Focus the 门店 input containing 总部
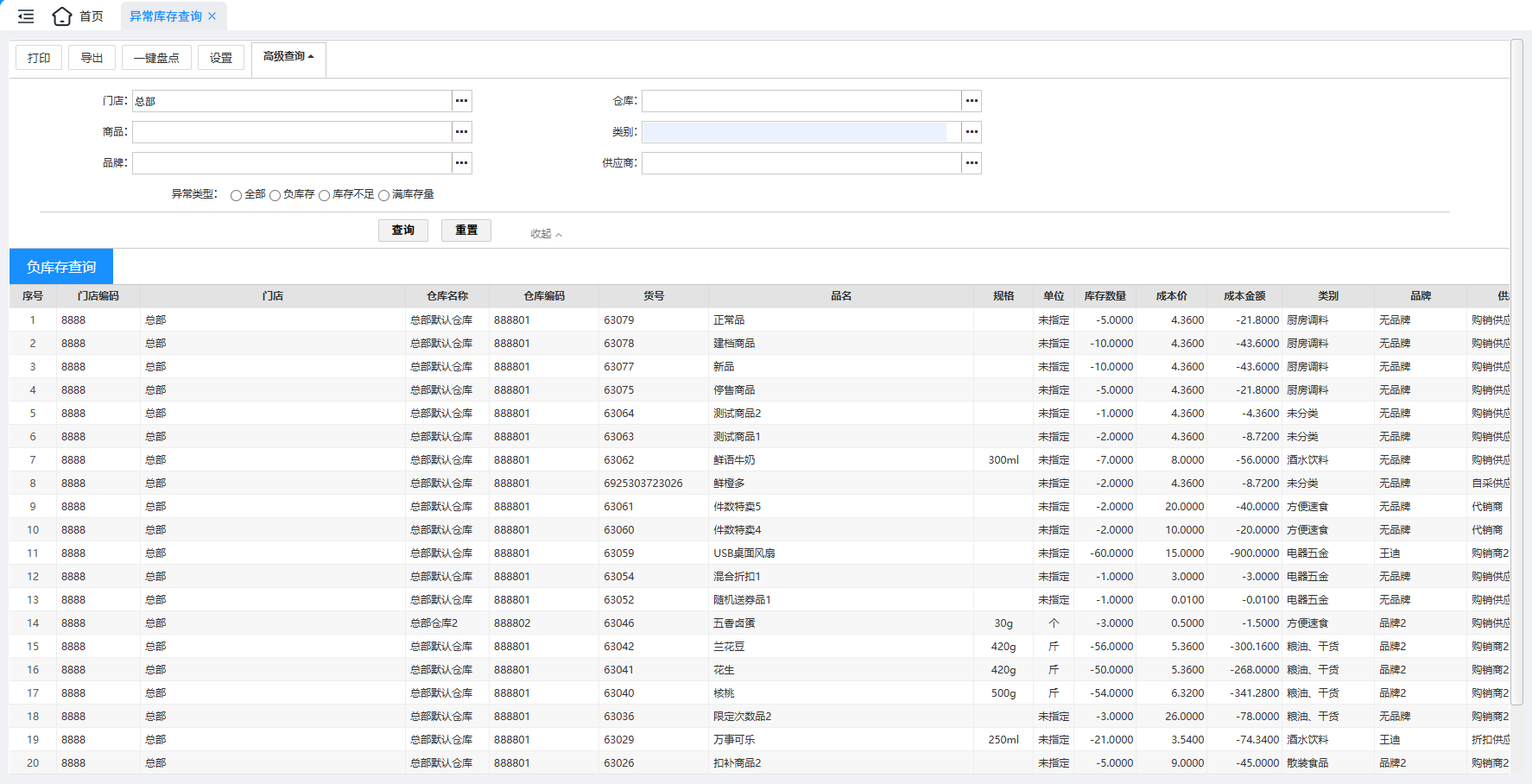Screen dimensions: 1532x784 click(x=292, y=101)
